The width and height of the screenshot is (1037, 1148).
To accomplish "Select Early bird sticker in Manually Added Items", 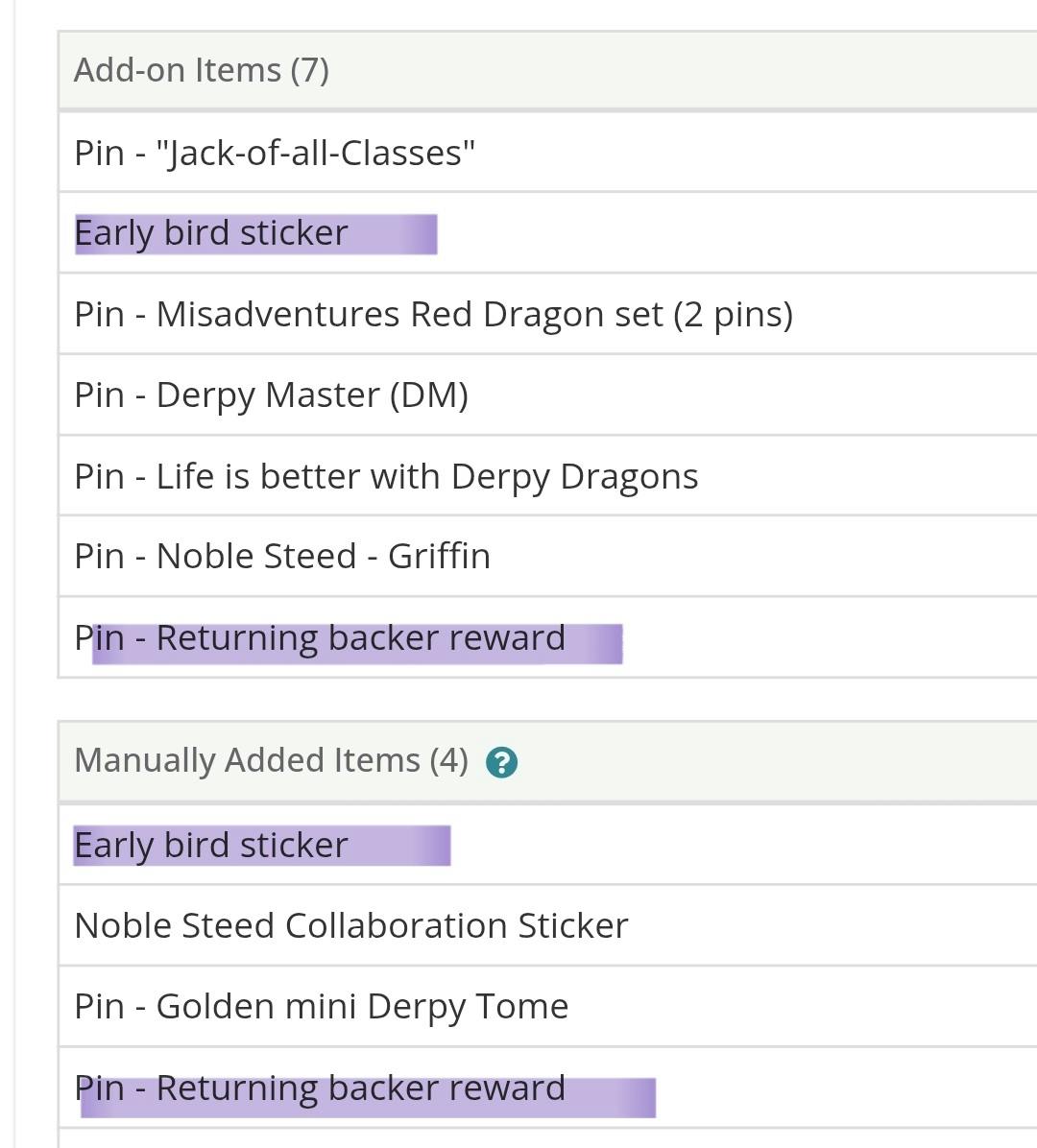I will point(211,846).
